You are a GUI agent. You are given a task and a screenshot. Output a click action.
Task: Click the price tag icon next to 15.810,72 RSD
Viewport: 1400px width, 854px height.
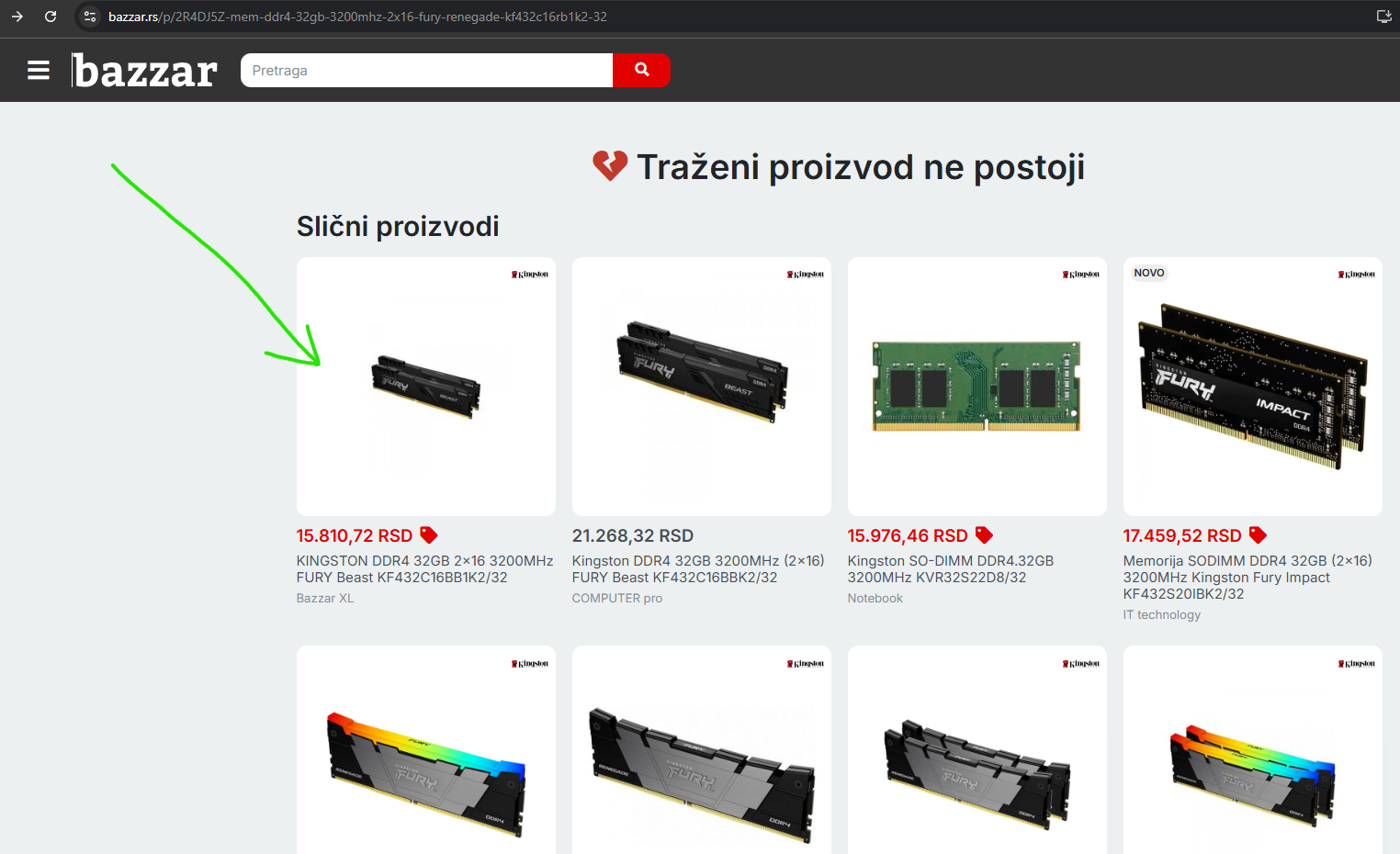pyautogui.click(x=429, y=535)
